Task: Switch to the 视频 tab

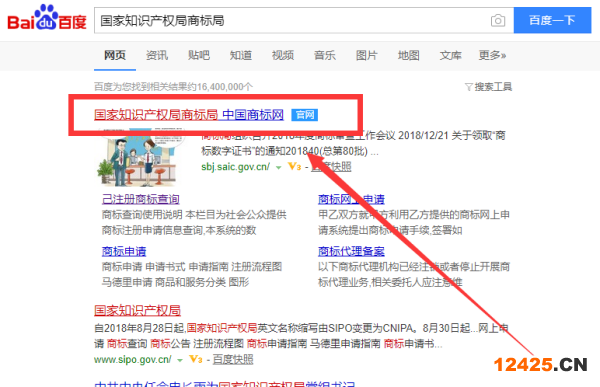Action: pos(283,56)
